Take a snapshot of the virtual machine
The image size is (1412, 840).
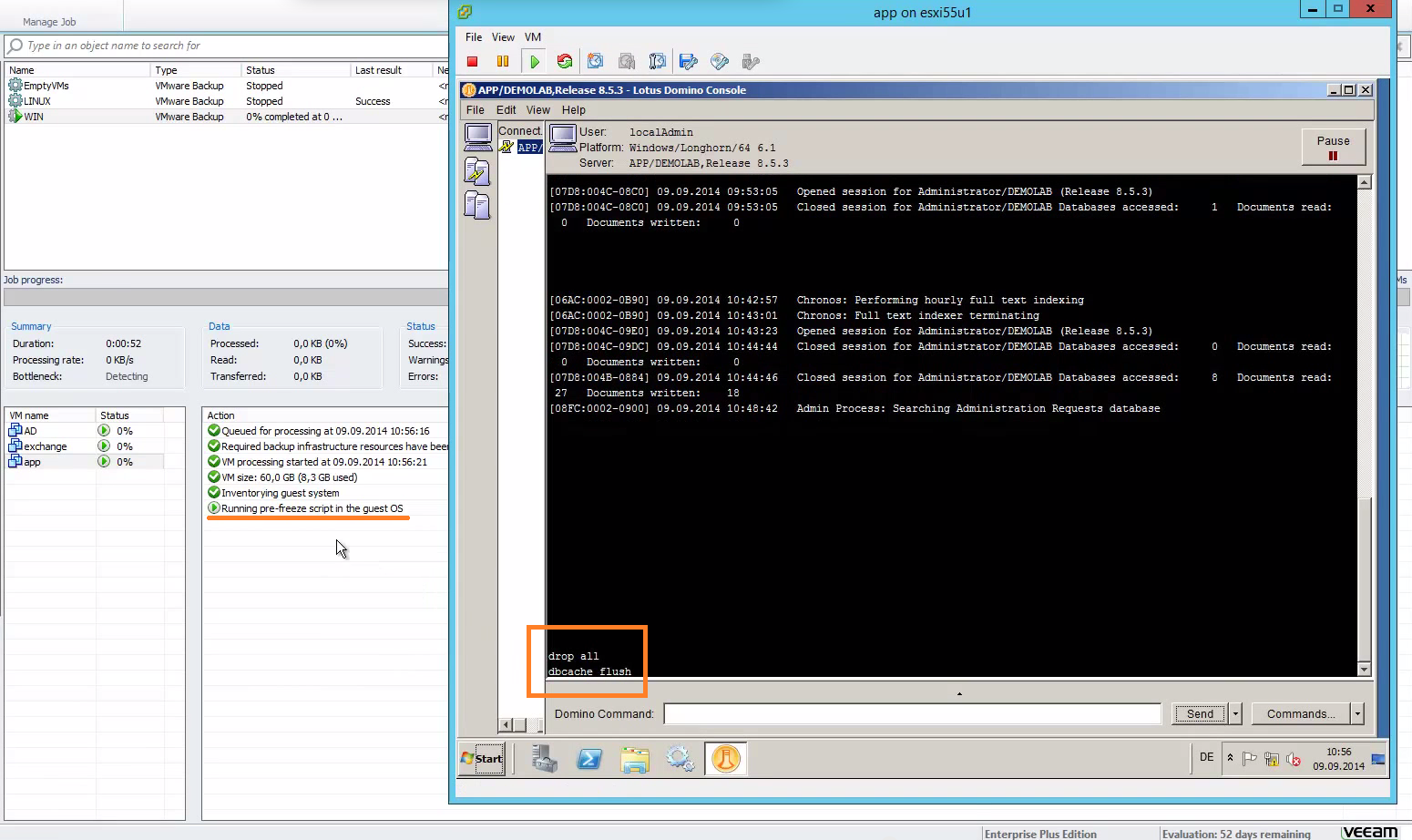coord(595,62)
